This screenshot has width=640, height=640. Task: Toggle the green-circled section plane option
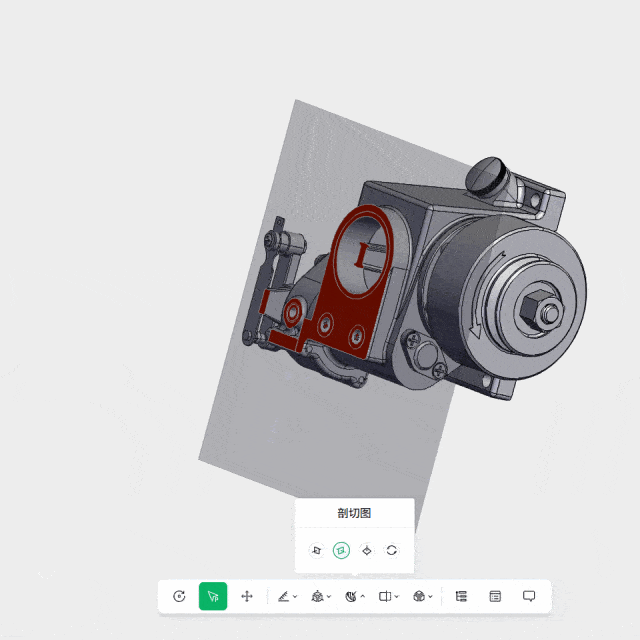click(x=342, y=550)
